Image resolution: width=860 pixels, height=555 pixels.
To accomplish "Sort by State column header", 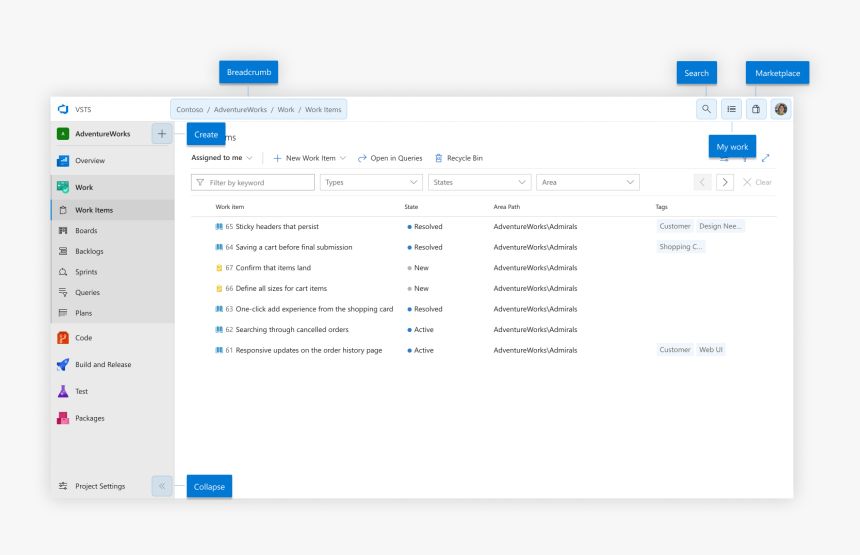I will tap(411, 207).
